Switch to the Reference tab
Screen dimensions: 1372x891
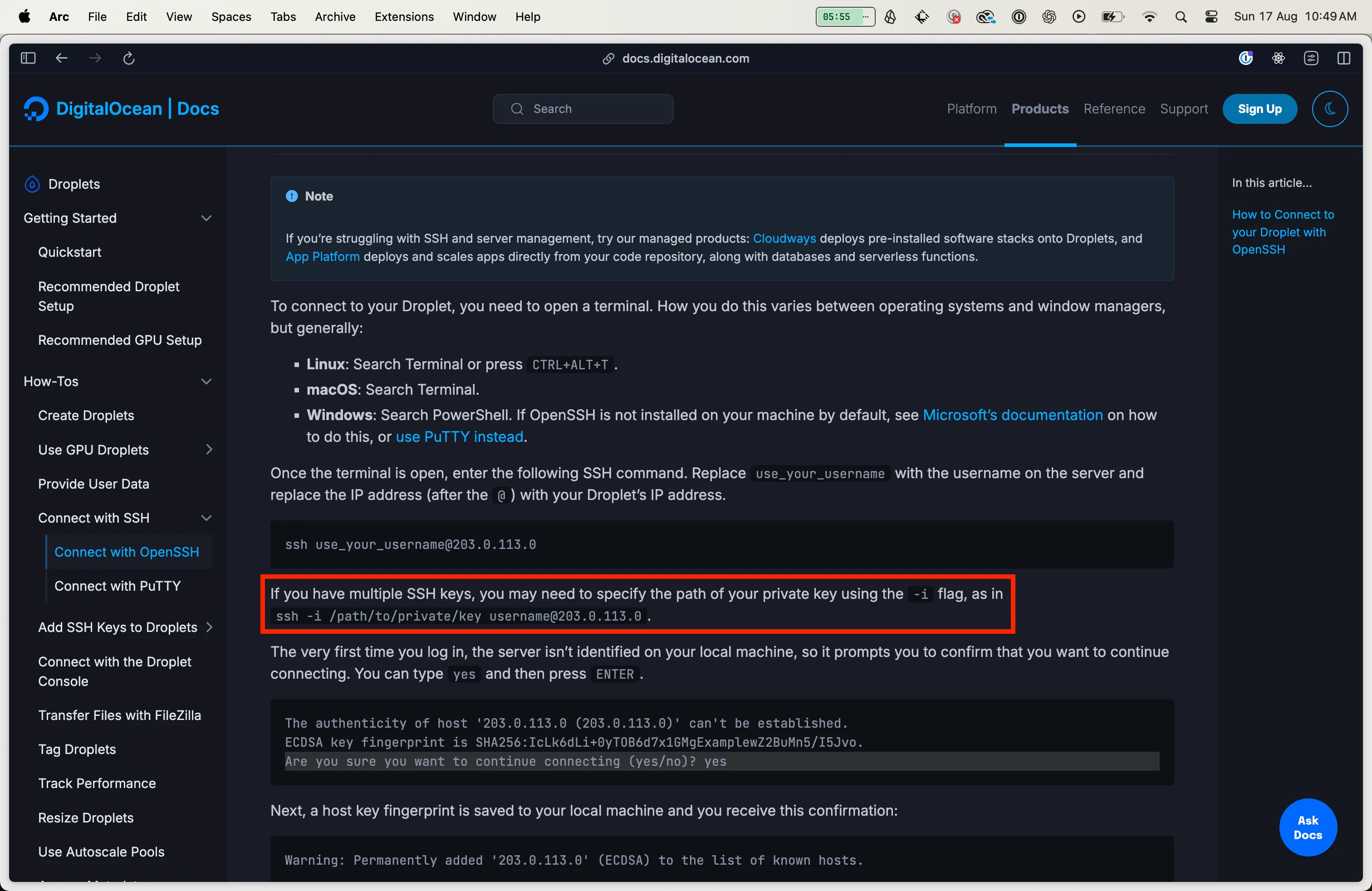click(x=1114, y=108)
